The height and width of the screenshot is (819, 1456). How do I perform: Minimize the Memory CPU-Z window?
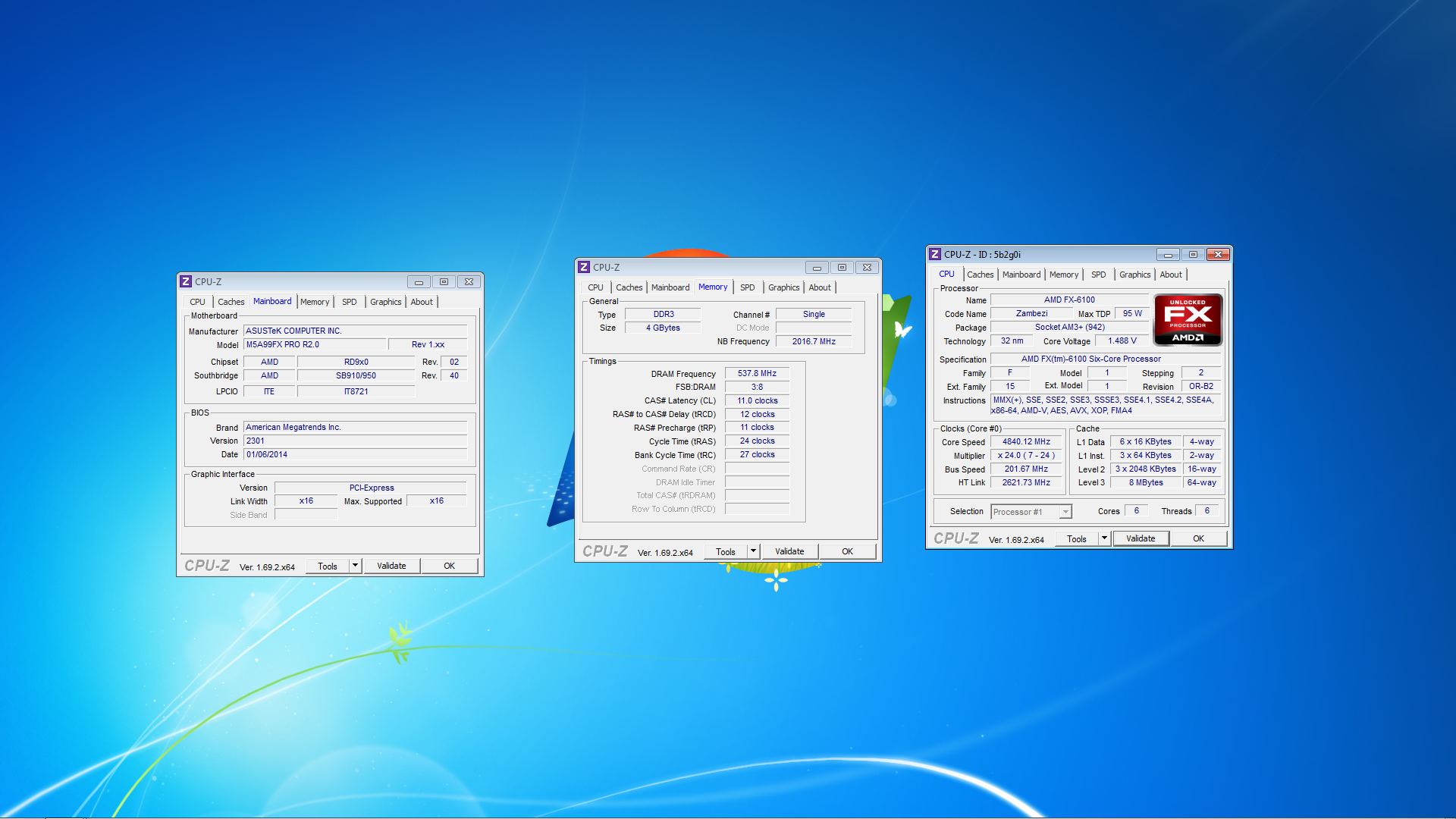pyautogui.click(x=817, y=267)
